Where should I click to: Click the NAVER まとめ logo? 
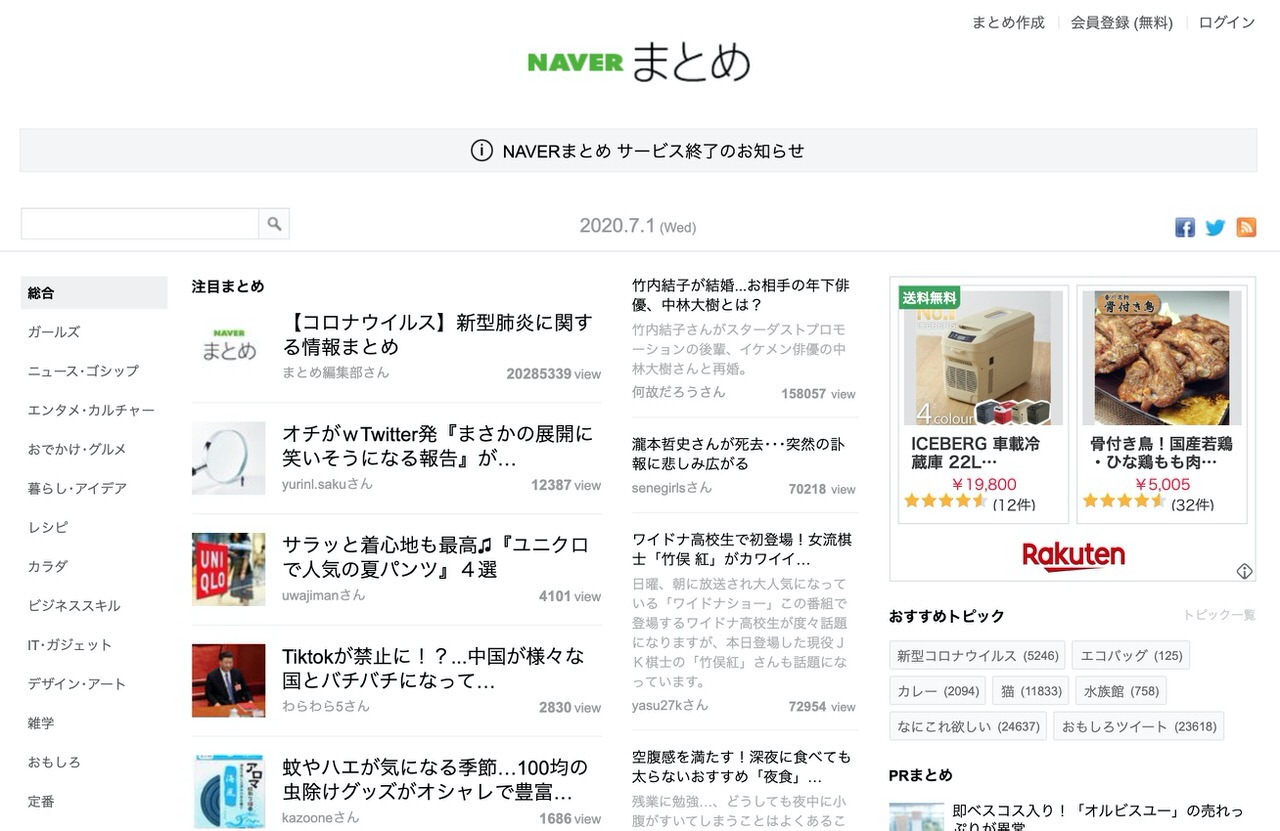(x=639, y=62)
